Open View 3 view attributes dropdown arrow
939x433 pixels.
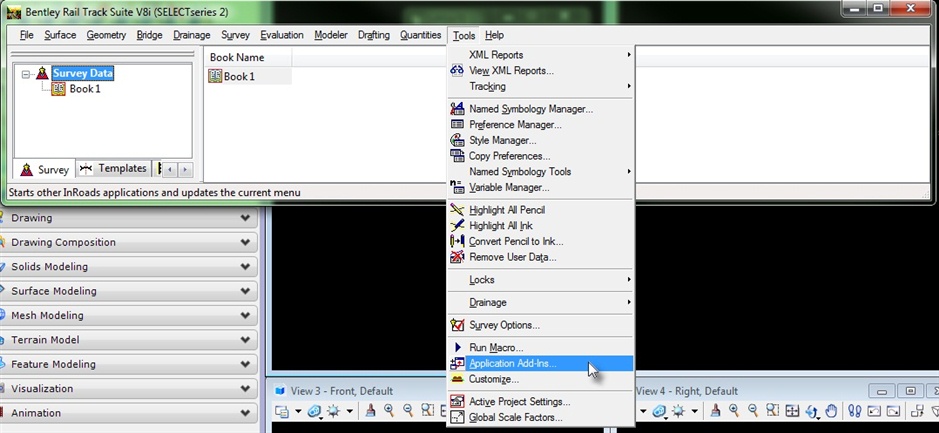[298, 412]
